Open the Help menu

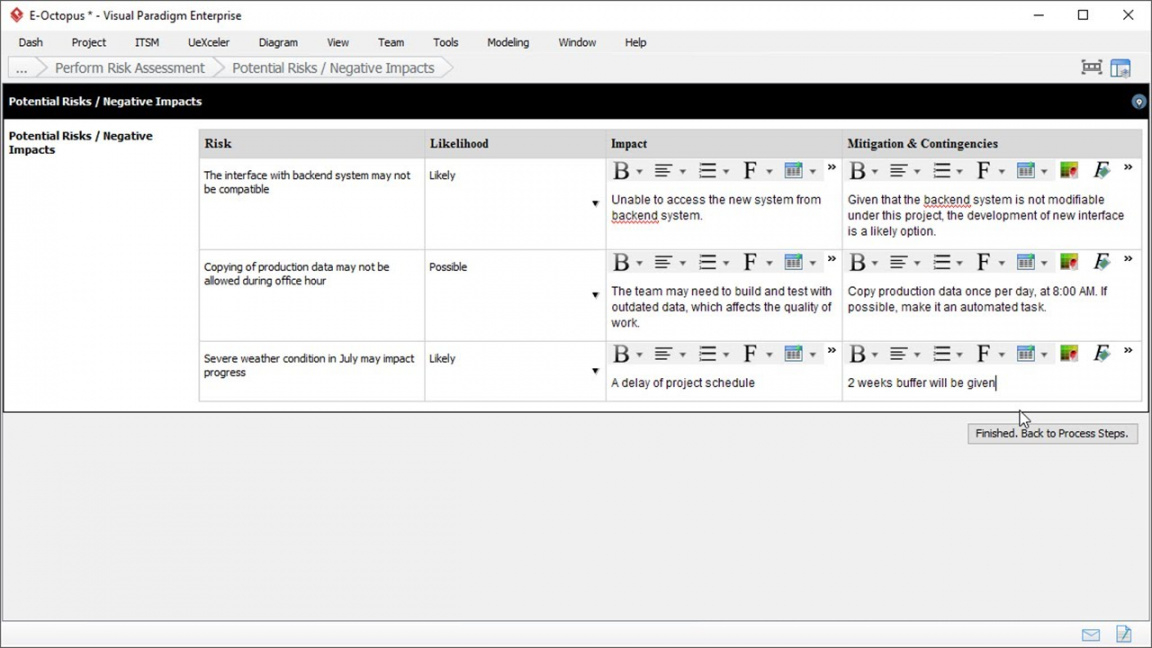636,43
